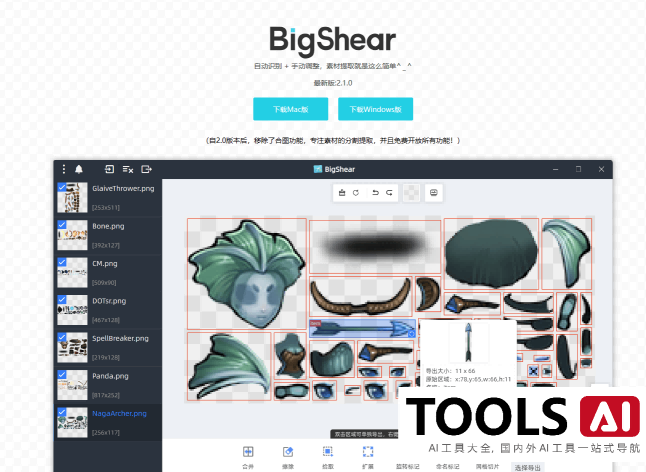Select Bone.png file name
The image size is (646, 472).
pos(108,226)
